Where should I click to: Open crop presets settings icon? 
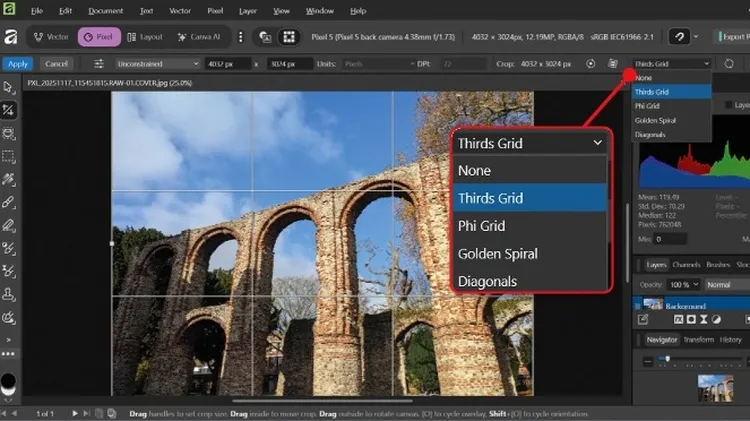[98, 63]
